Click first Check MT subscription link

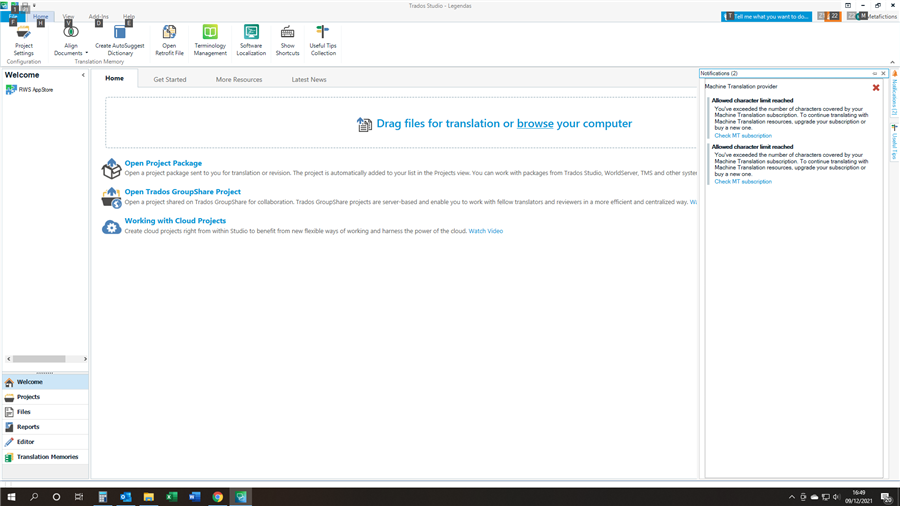(743, 136)
